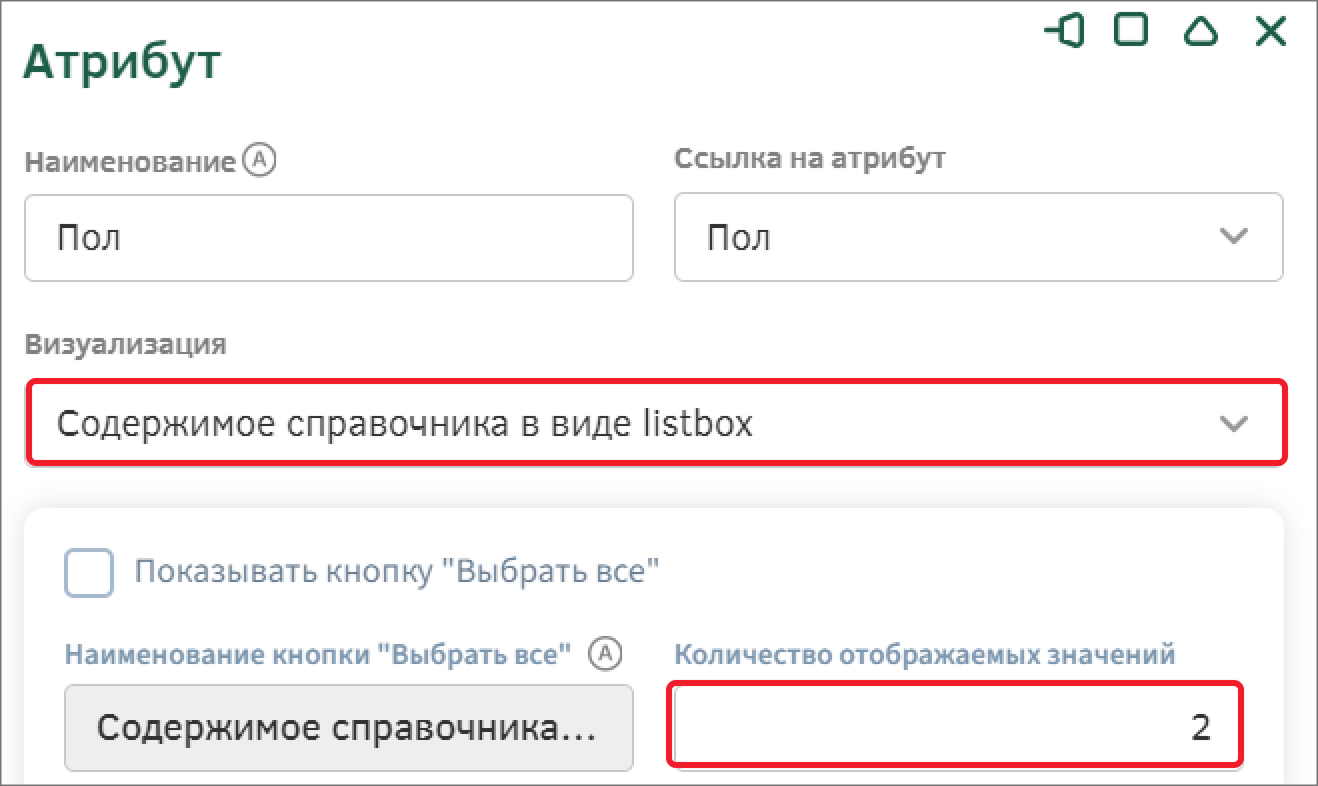Image resolution: width=1318 pixels, height=786 pixels.
Task: Focus the Наименование field containing Пол
Action: pos(328,238)
